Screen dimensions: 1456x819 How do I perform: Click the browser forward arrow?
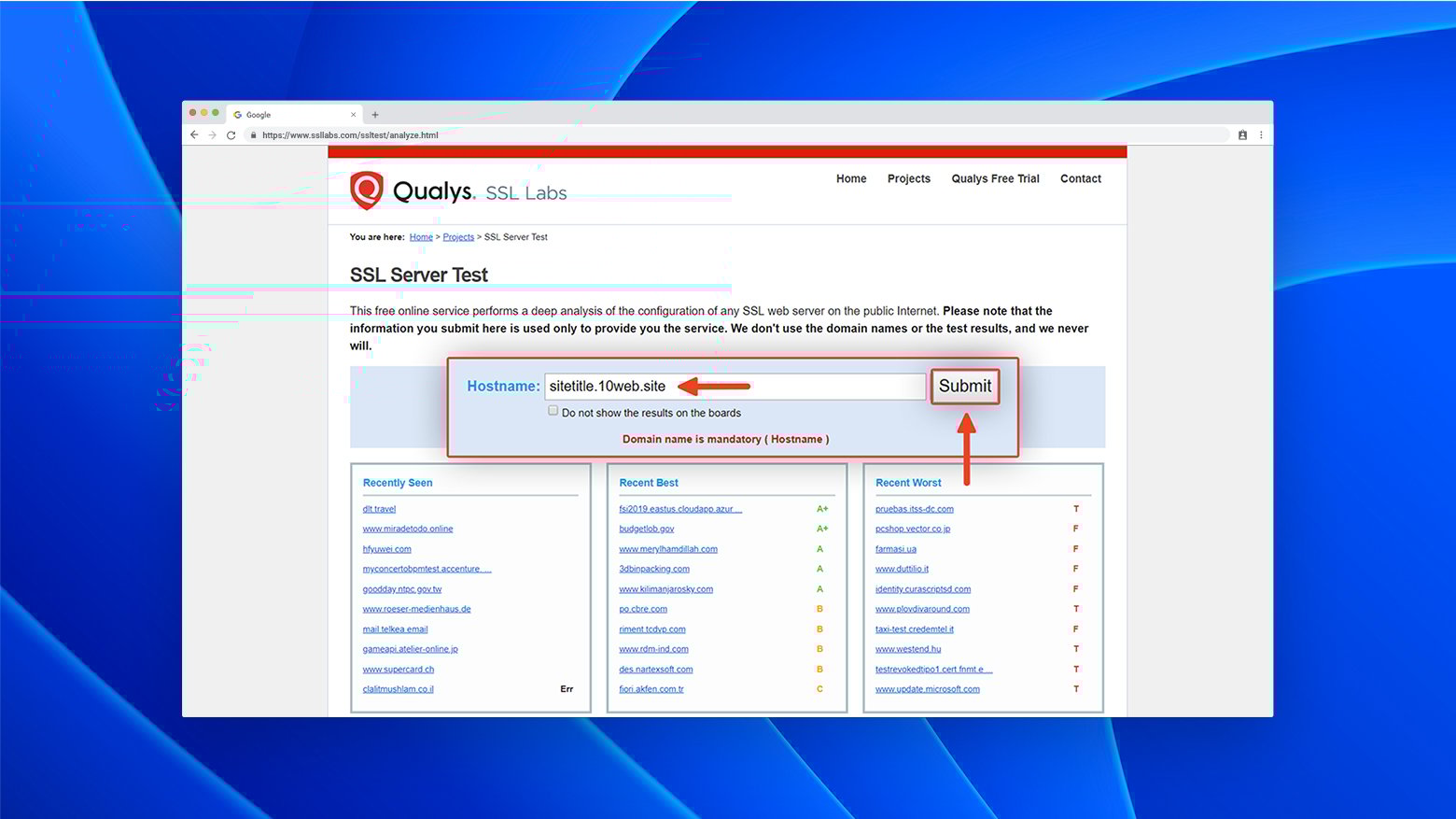212,135
